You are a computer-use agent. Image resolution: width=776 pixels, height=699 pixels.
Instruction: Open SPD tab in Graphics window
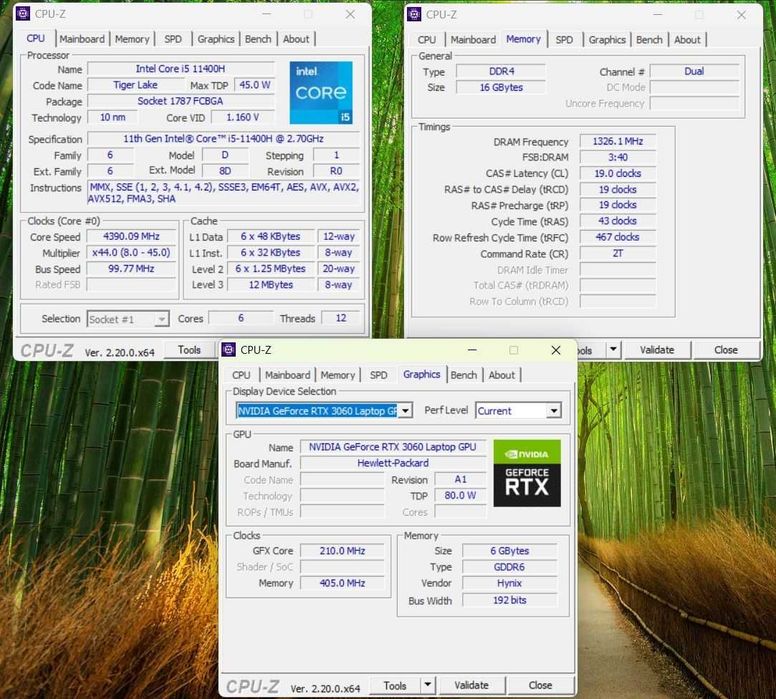[x=379, y=375]
